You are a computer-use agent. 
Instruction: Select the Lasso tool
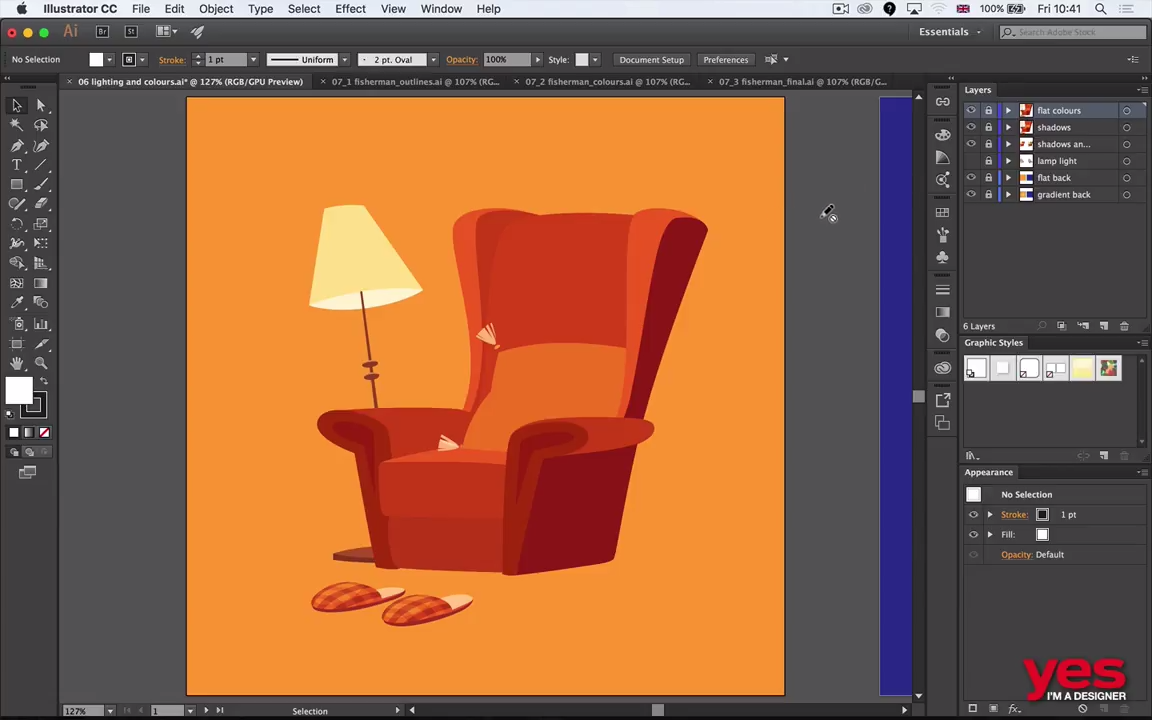coord(41,125)
